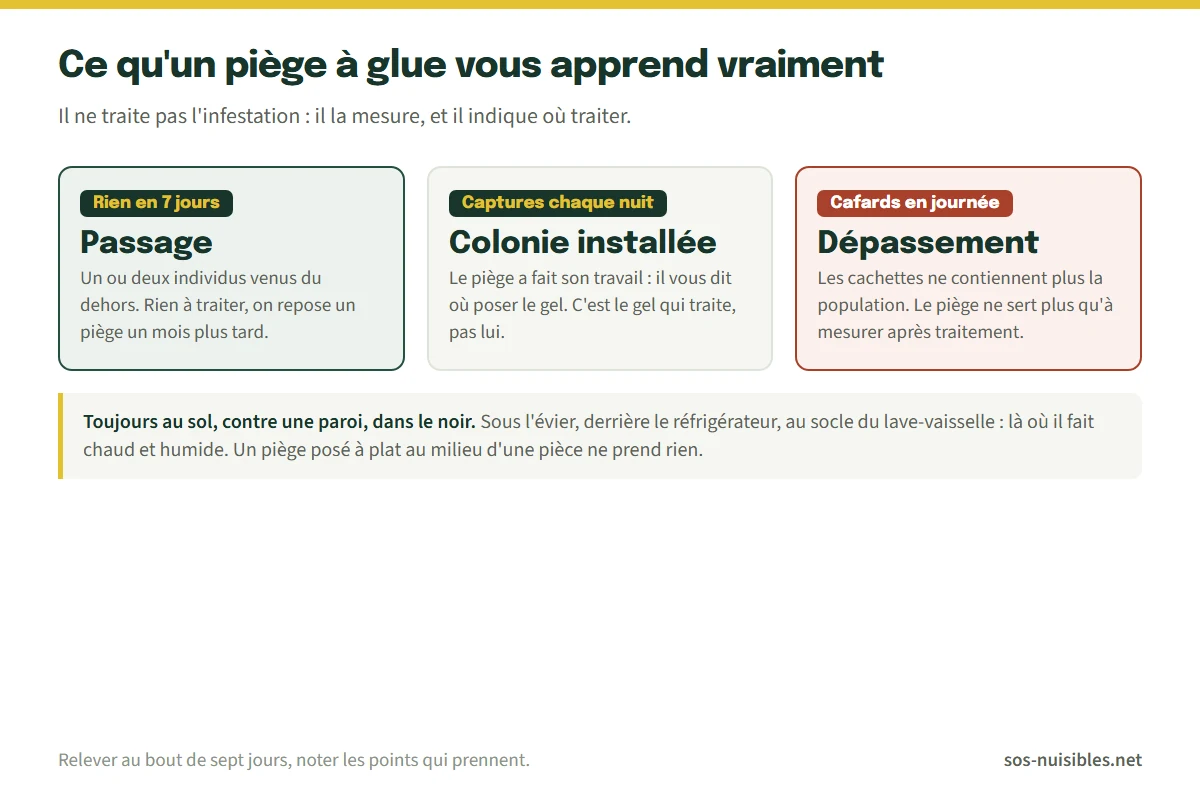The height and width of the screenshot is (800, 1200).
Task: Click the "Passage" card title
Action: coord(146,242)
